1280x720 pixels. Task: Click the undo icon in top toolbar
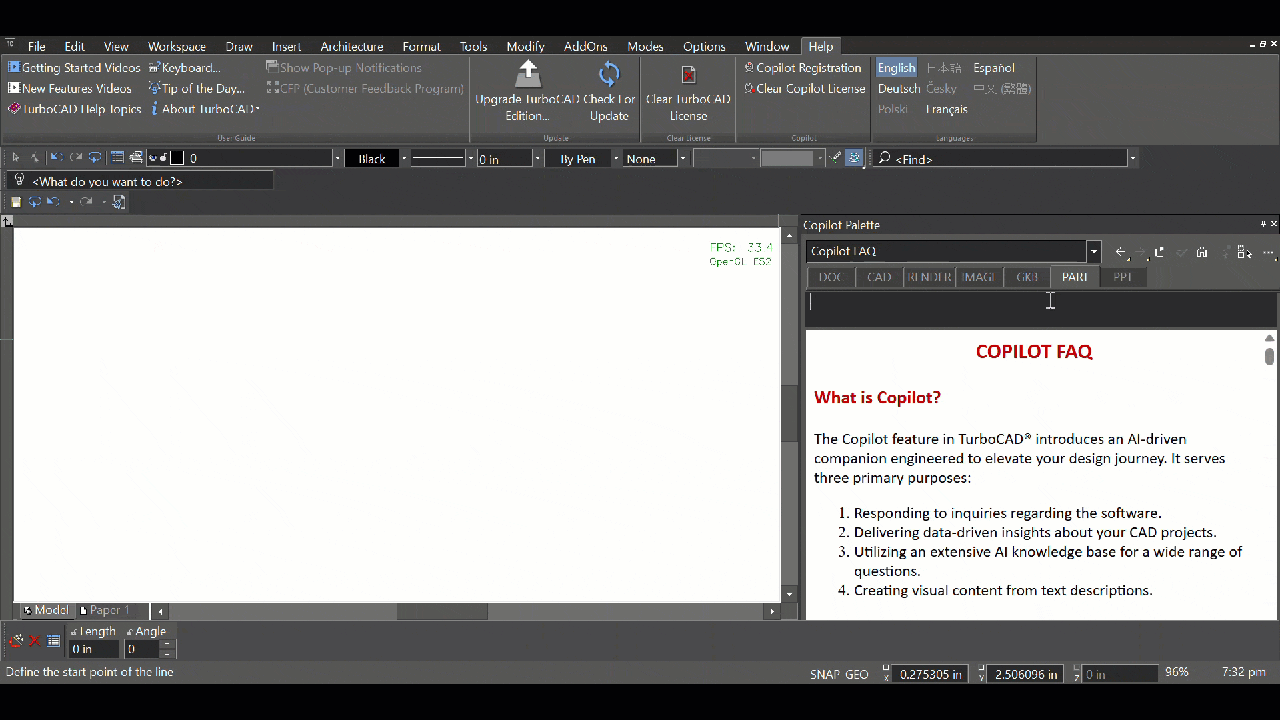pyautogui.click(x=56, y=158)
